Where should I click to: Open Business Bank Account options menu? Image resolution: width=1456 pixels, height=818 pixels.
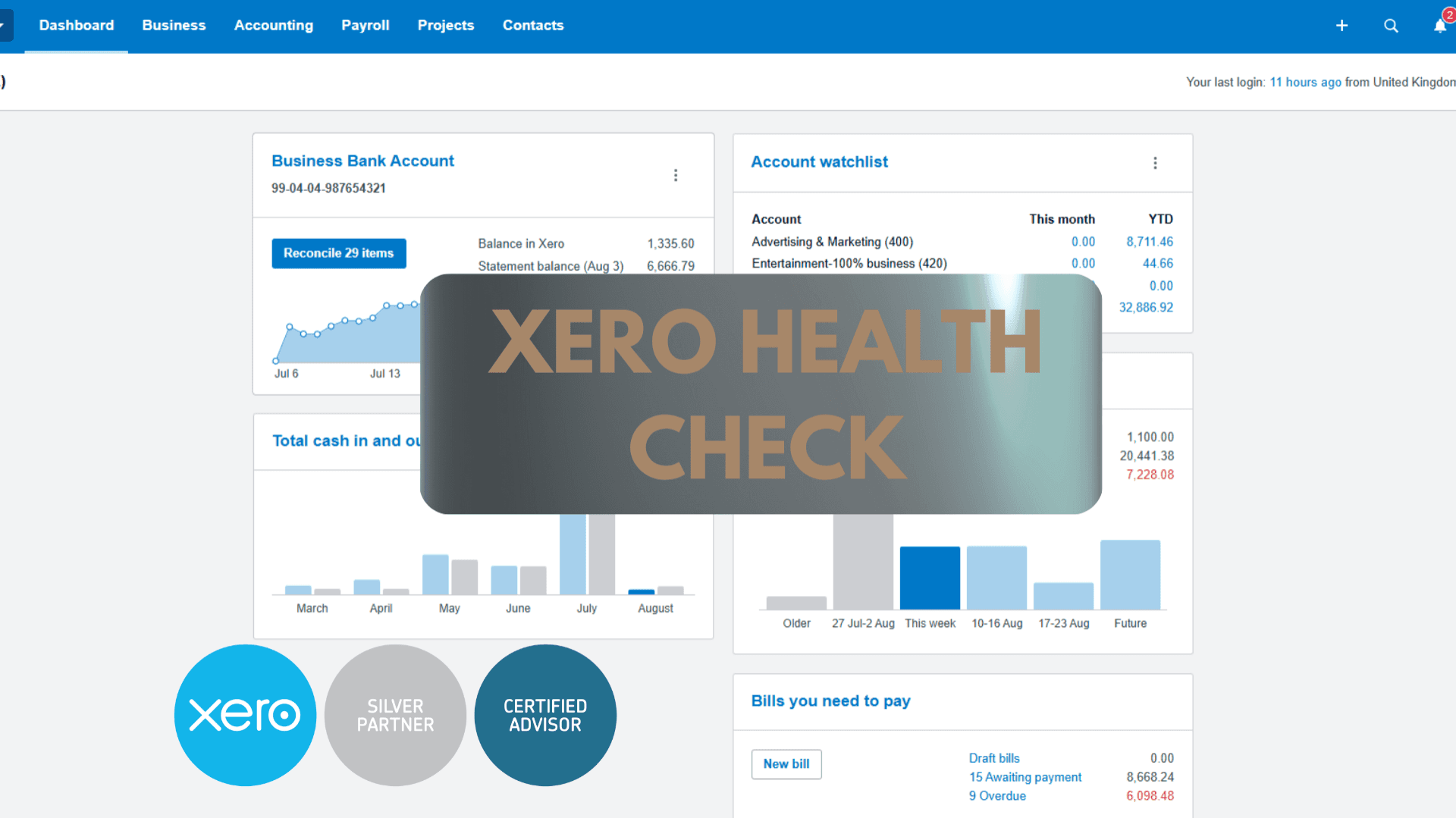pyautogui.click(x=676, y=175)
